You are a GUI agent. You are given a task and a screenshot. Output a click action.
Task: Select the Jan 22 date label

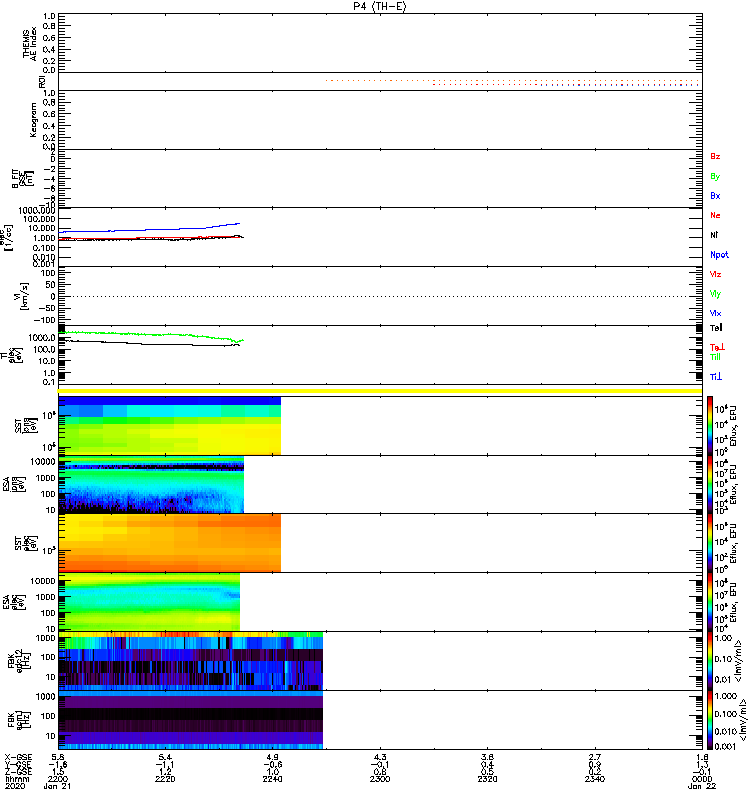(702, 786)
